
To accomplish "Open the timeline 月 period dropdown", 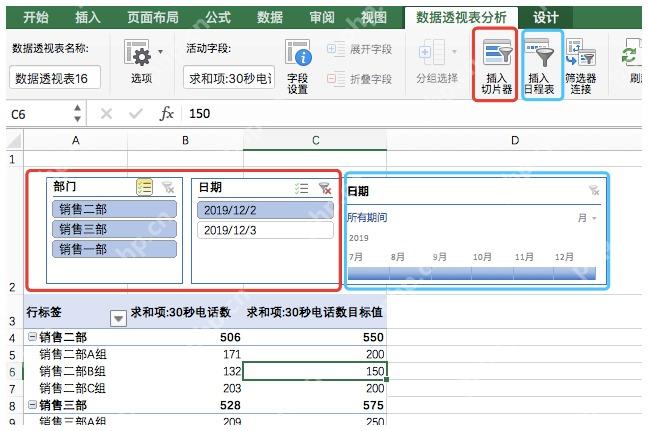I will click(587, 218).
